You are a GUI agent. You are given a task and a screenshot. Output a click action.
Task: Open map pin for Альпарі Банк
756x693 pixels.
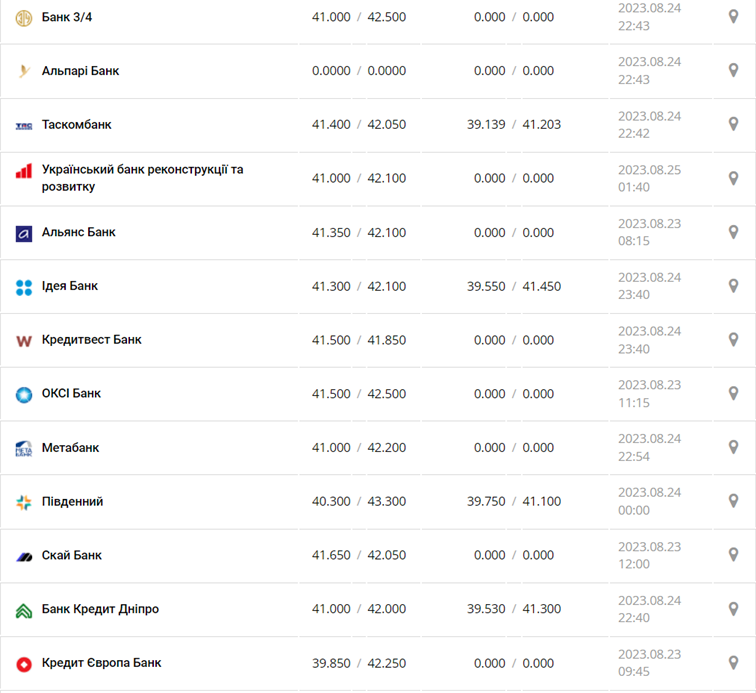click(733, 70)
